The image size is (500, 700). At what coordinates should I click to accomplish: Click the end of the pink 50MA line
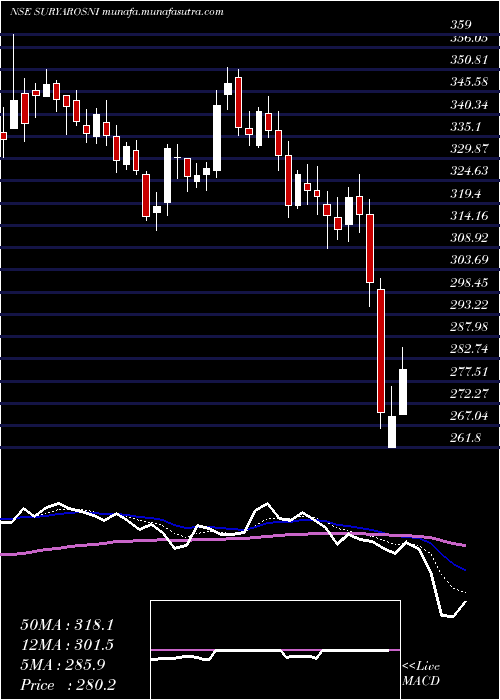[x=464, y=545]
